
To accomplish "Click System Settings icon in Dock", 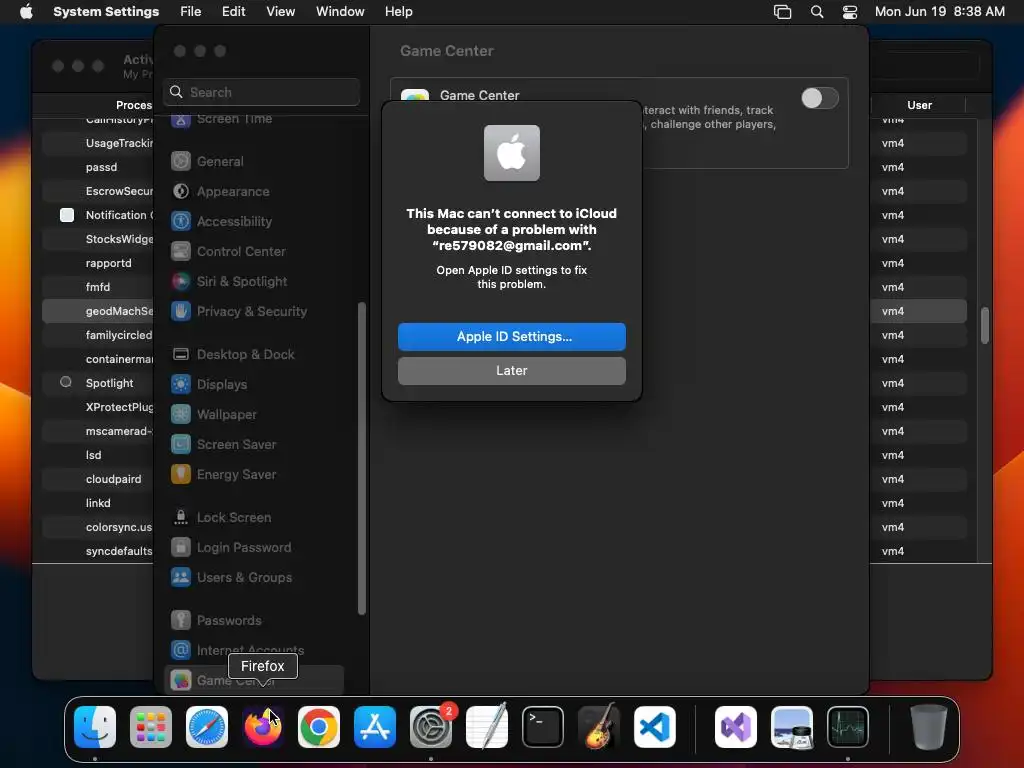I will [431, 727].
